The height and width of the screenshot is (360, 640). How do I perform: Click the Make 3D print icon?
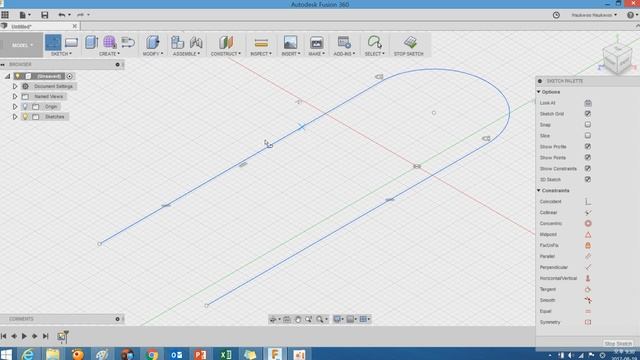click(x=316, y=42)
